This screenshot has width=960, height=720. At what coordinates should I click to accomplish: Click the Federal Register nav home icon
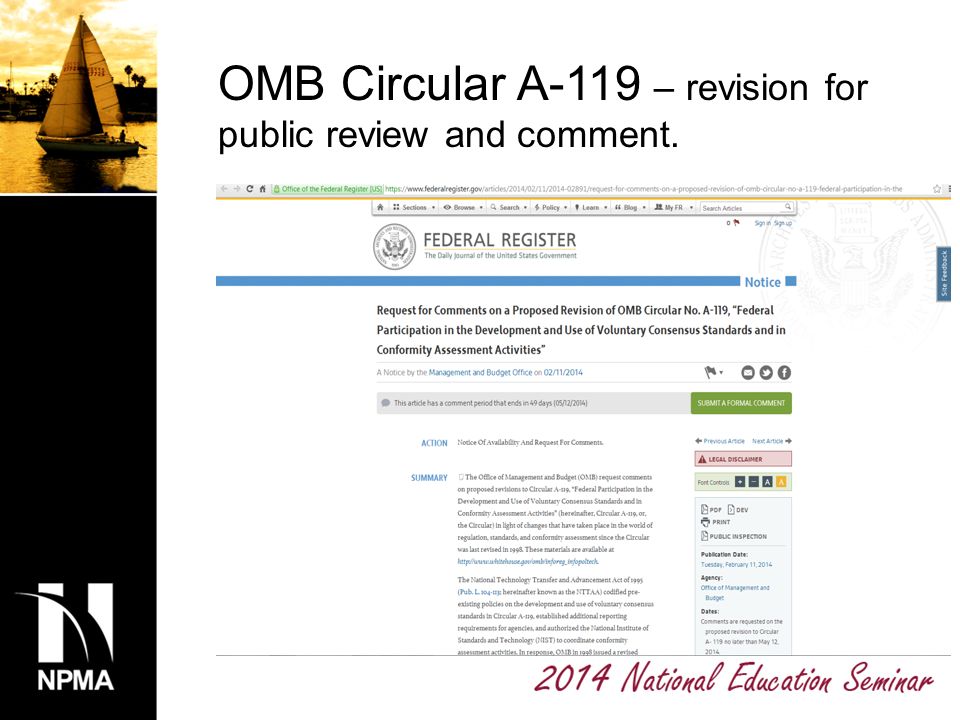pos(380,208)
